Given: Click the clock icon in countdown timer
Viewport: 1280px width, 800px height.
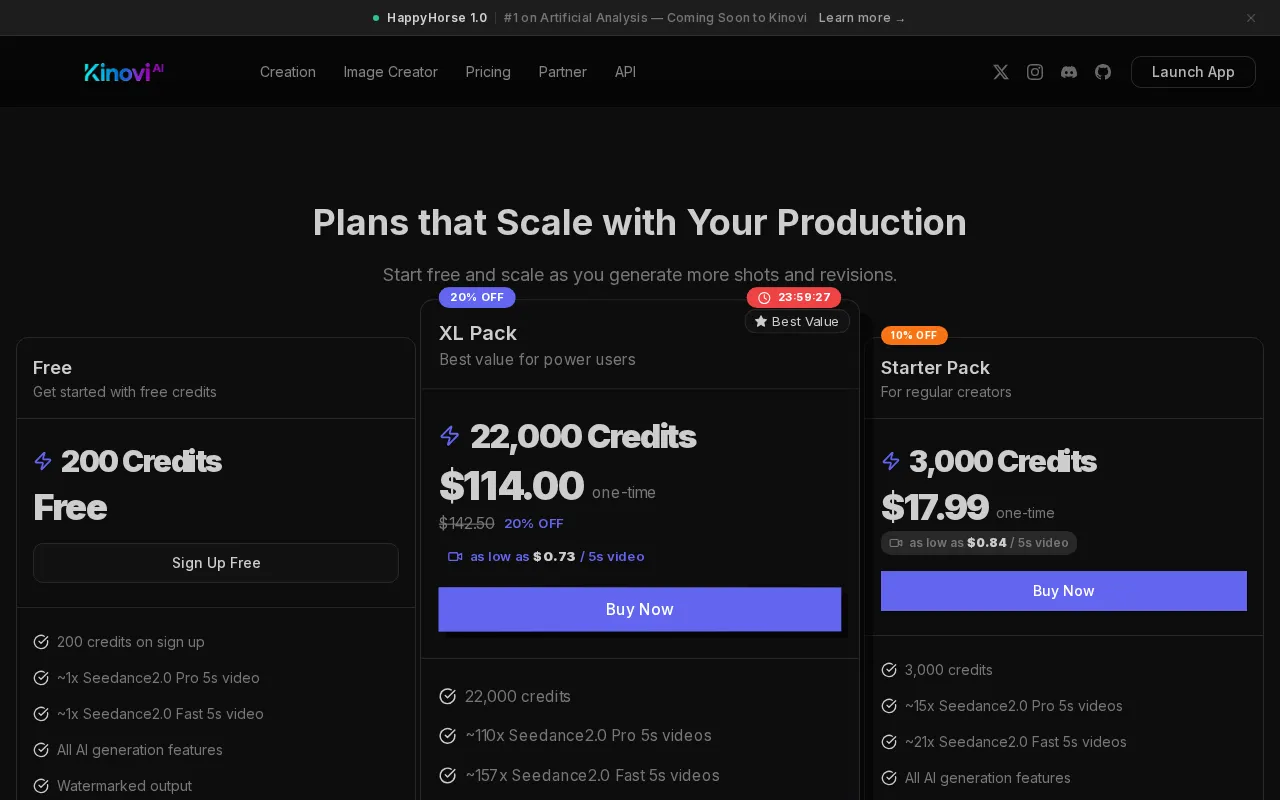Looking at the screenshot, I should pyautogui.click(x=764, y=298).
